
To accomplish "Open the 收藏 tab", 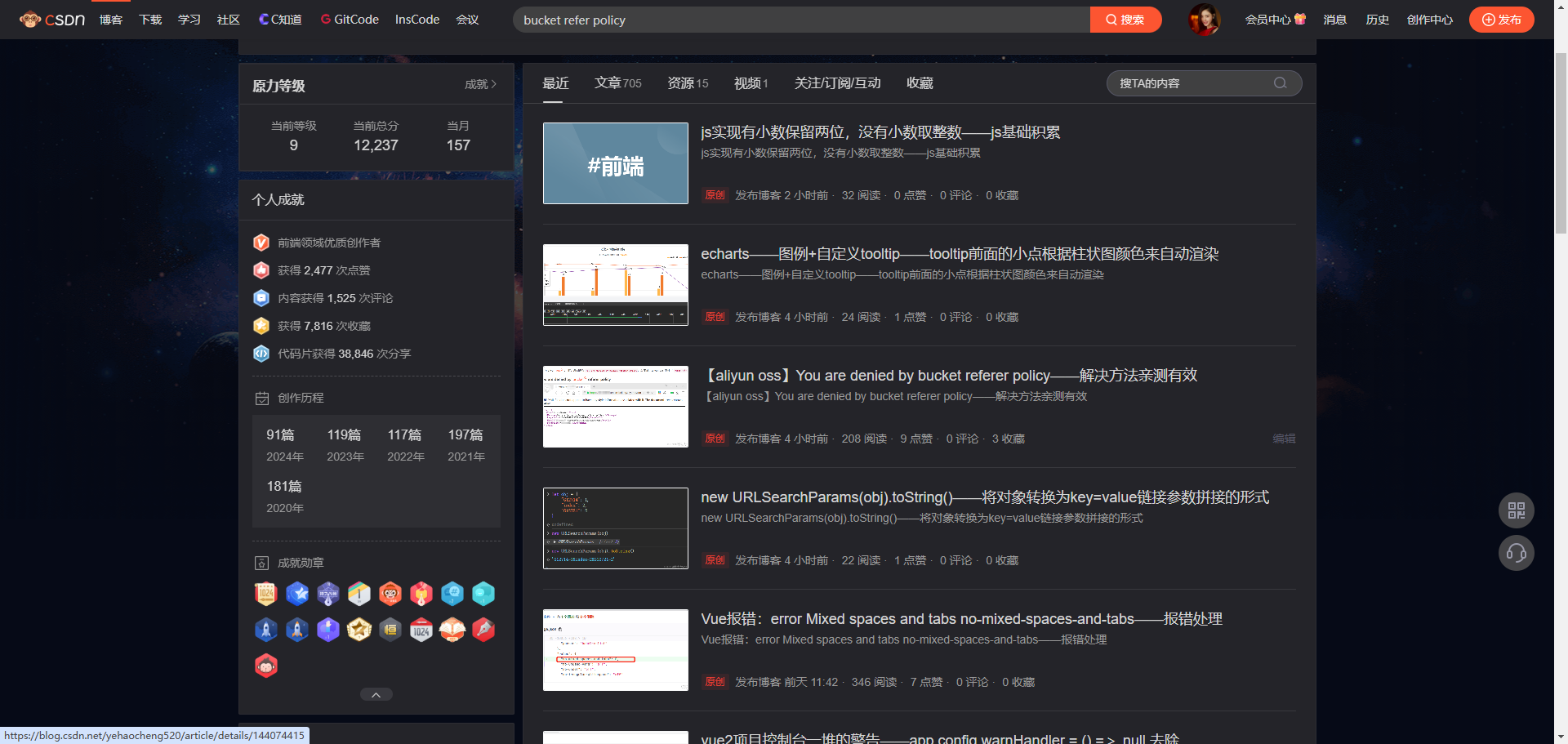I will (x=920, y=83).
